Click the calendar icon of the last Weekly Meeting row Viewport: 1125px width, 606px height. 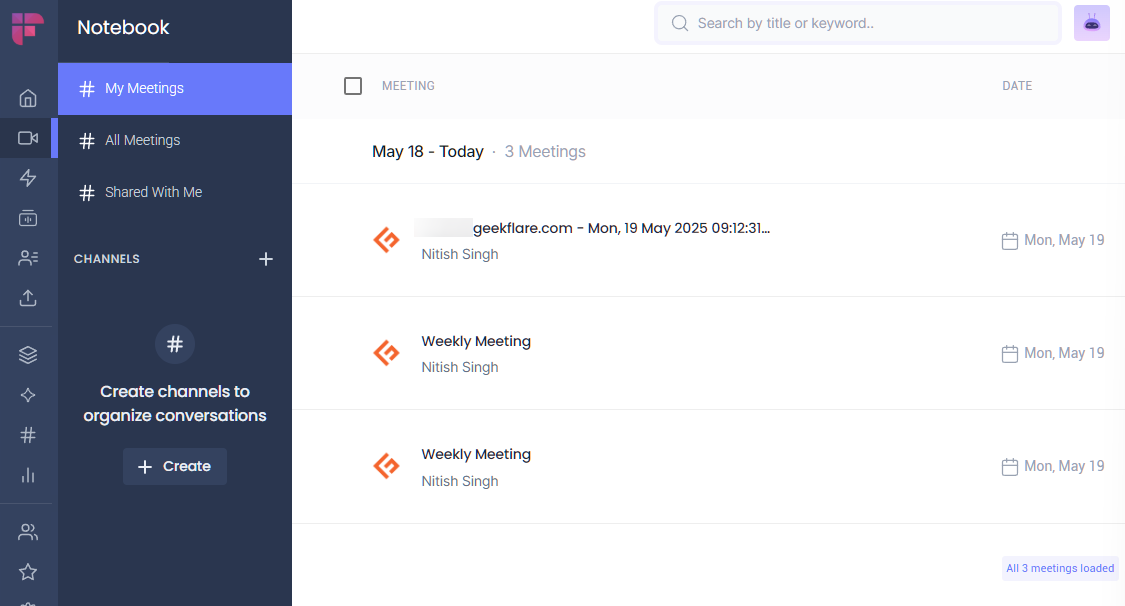(1009, 467)
